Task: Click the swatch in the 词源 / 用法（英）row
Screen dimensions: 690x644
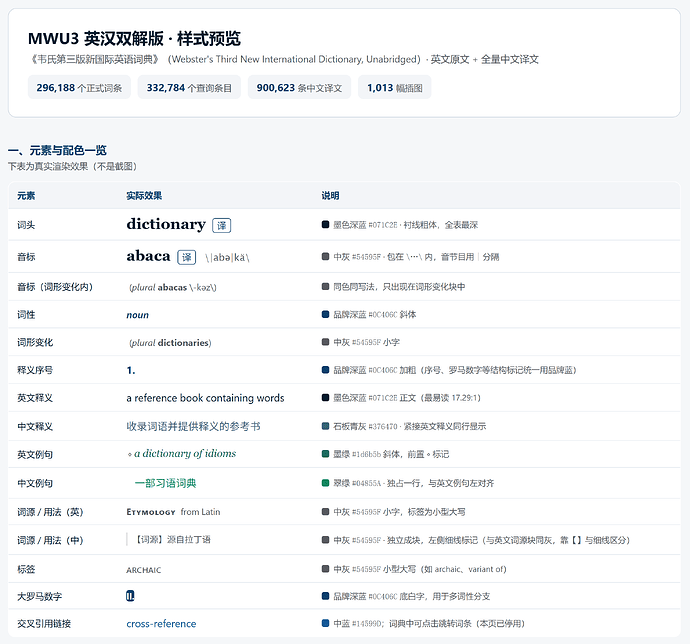Action: [x=326, y=512]
